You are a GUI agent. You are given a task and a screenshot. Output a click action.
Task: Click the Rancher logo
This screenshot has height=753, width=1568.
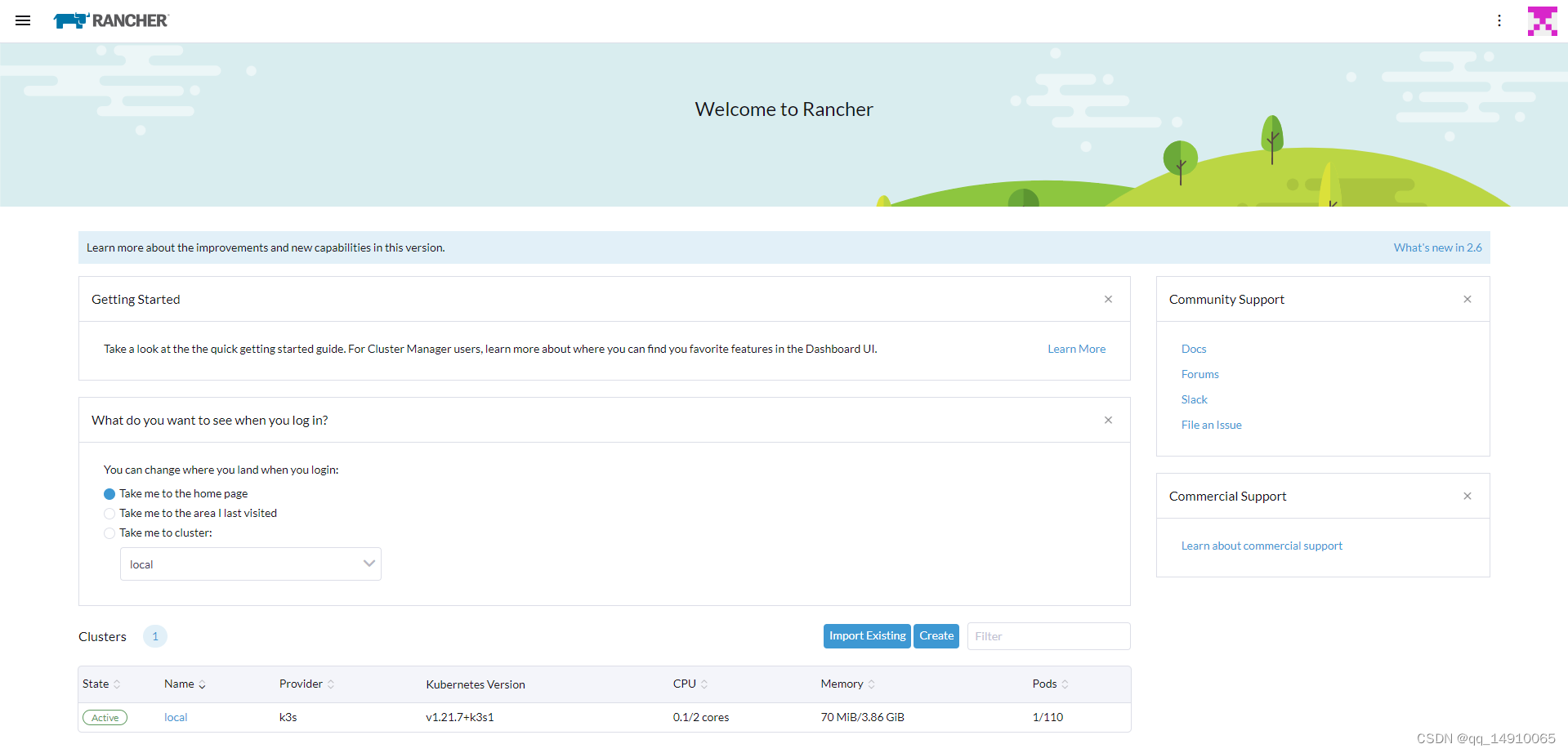click(x=111, y=20)
